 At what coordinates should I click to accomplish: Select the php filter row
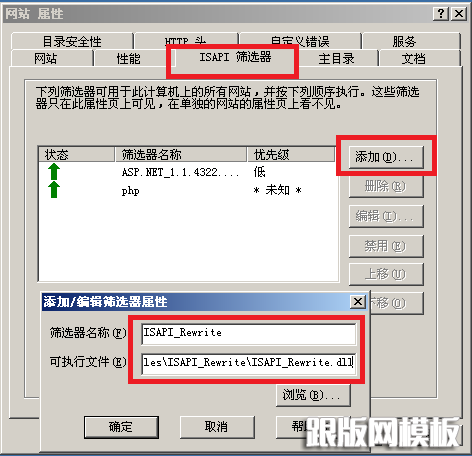click(187, 191)
